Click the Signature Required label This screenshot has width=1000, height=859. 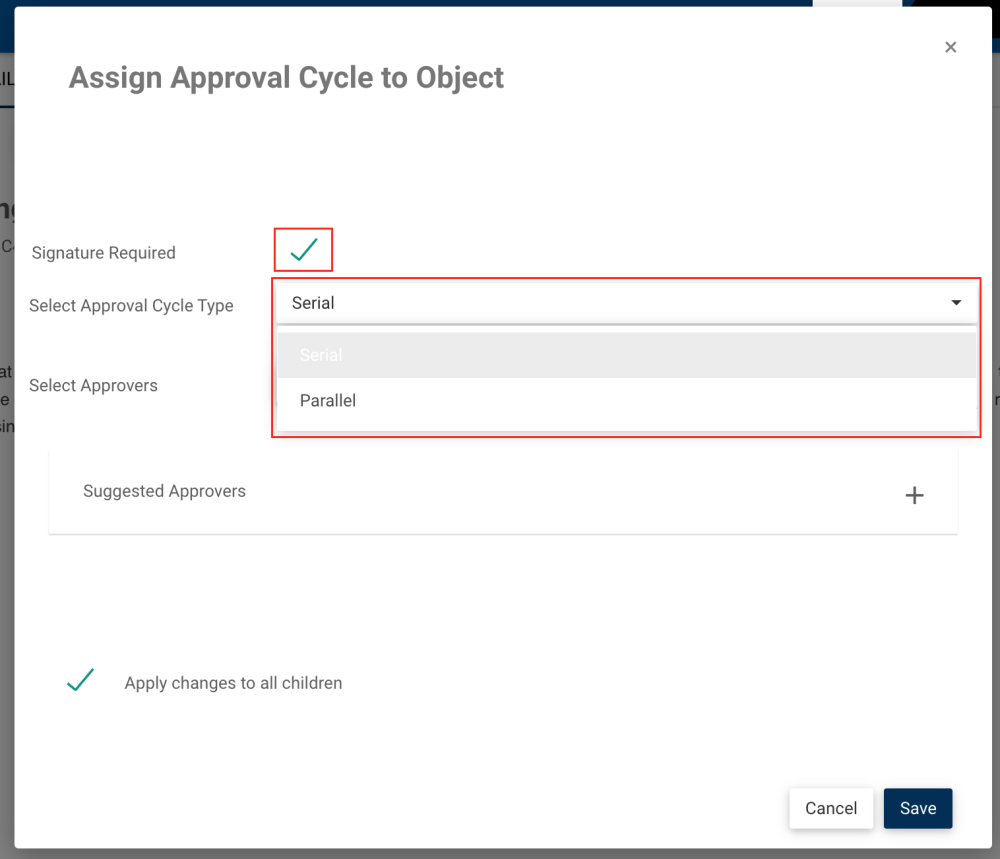[103, 253]
